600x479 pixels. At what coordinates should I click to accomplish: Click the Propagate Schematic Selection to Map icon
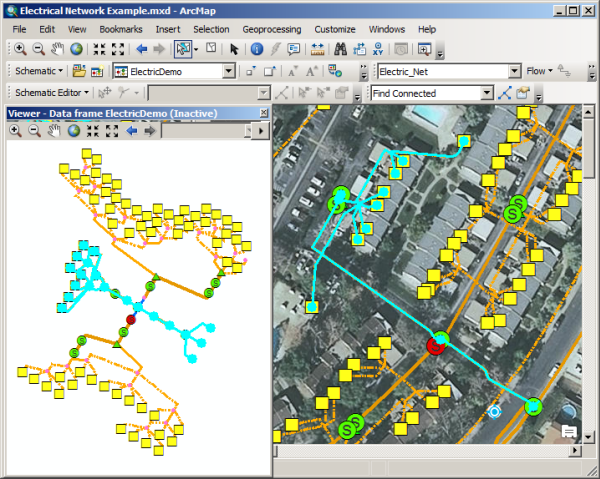335,71
